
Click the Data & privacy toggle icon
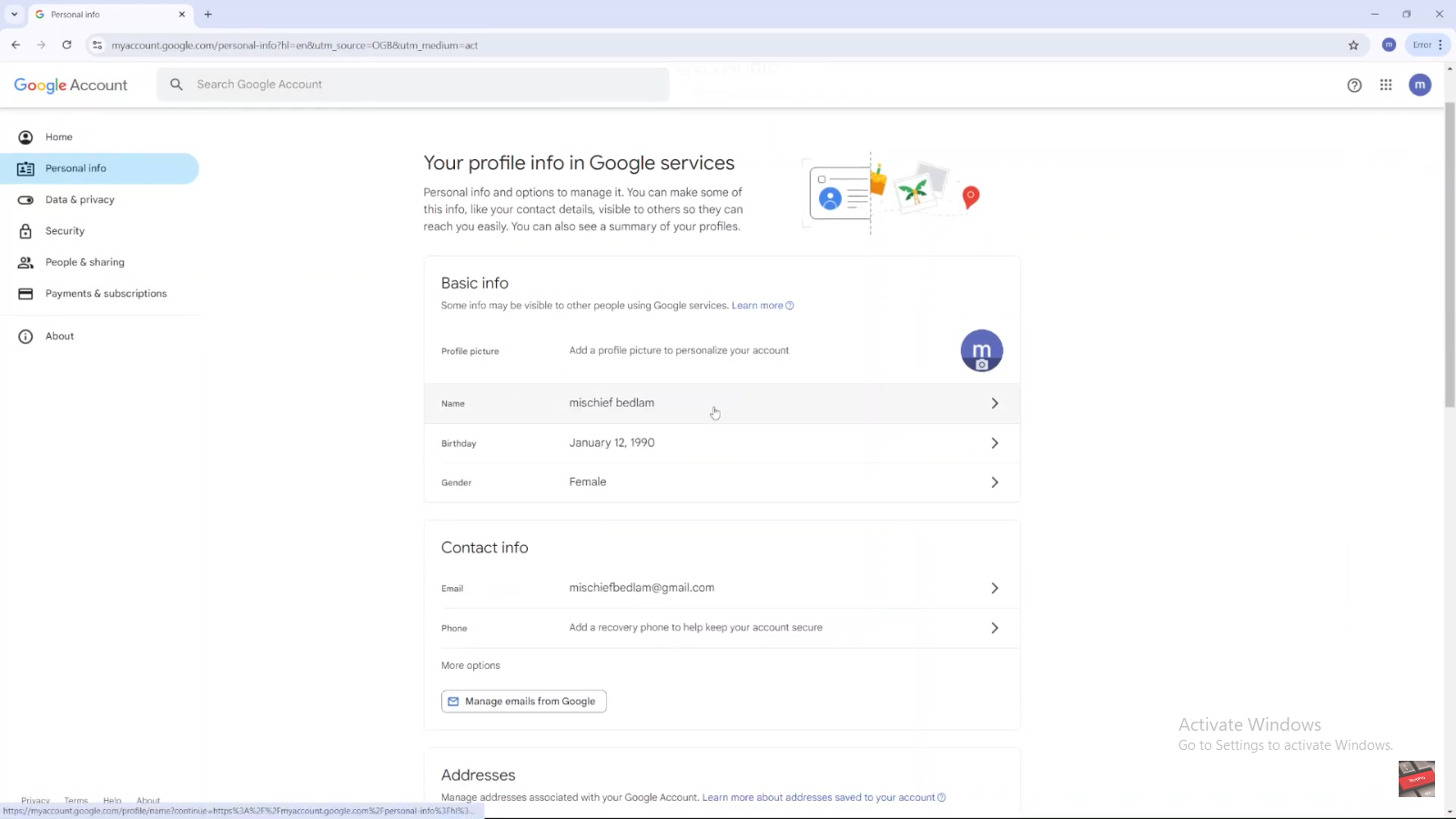tap(25, 200)
